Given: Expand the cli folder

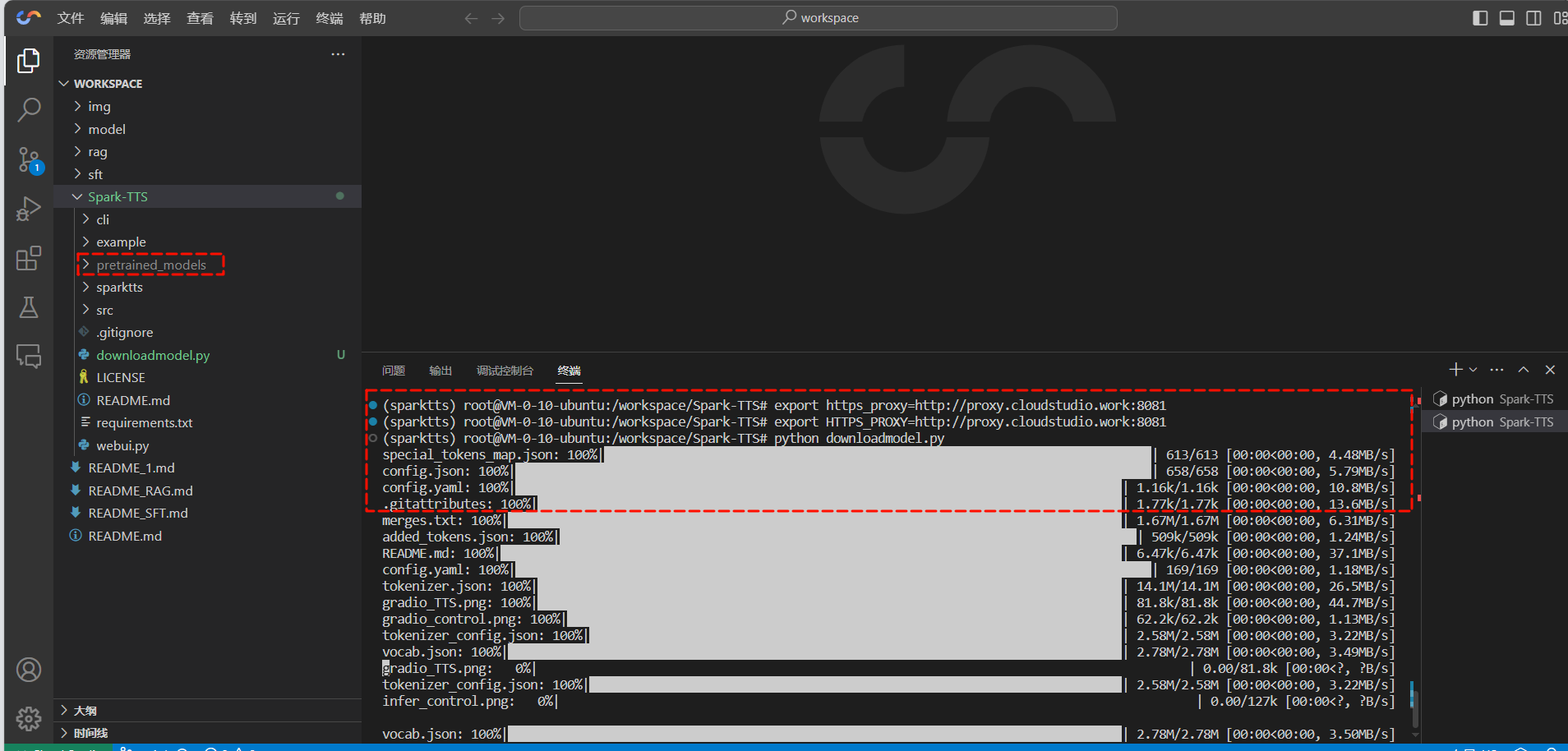Looking at the screenshot, I should pyautogui.click(x=207, y=219).
